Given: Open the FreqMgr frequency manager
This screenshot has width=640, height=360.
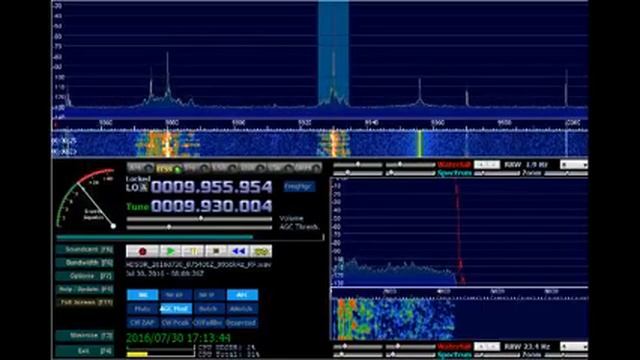Looking at the screenshot, I should (x=299, y=187).
